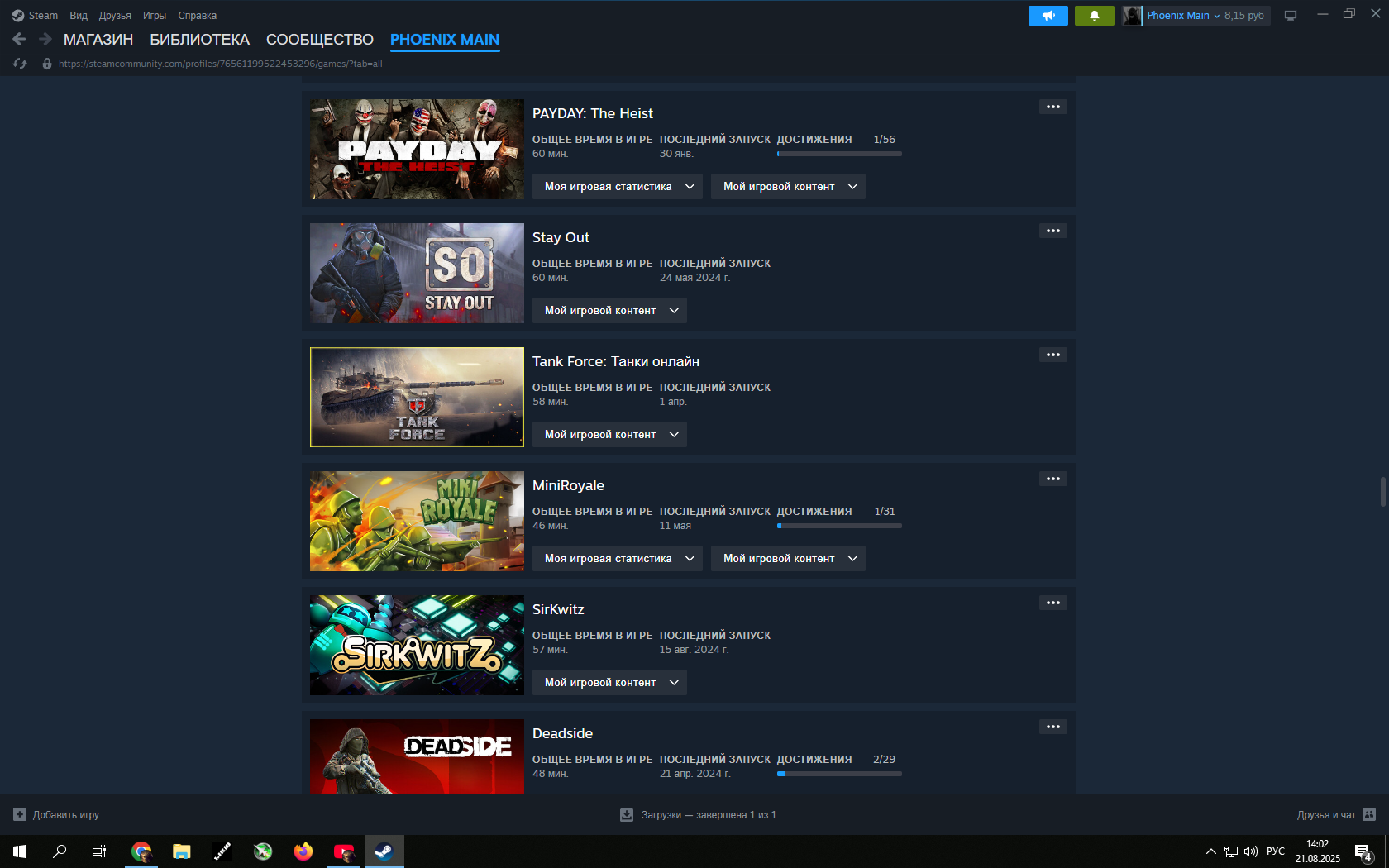Image resolution: width=1389 pixels, height=868 pixels.
Task: Open the downloads icon in the bottom bar
Action: pyautogui.click(x=627, y=815)
